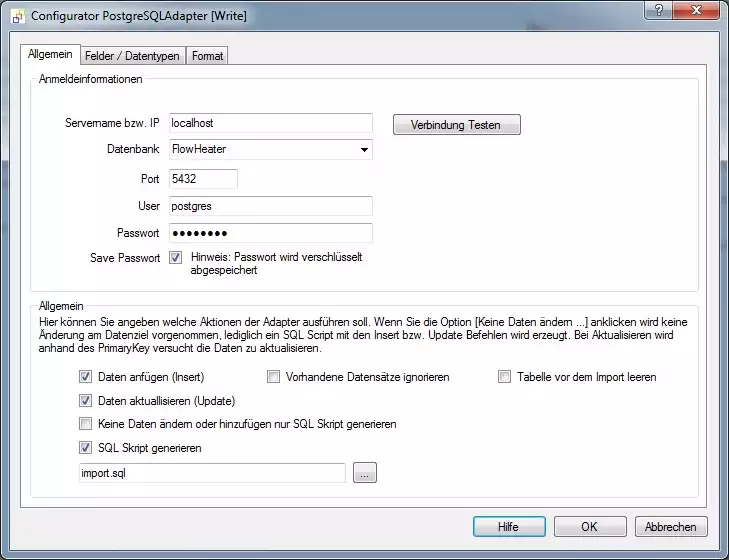Open the Format tab

(x=208, y=55)
